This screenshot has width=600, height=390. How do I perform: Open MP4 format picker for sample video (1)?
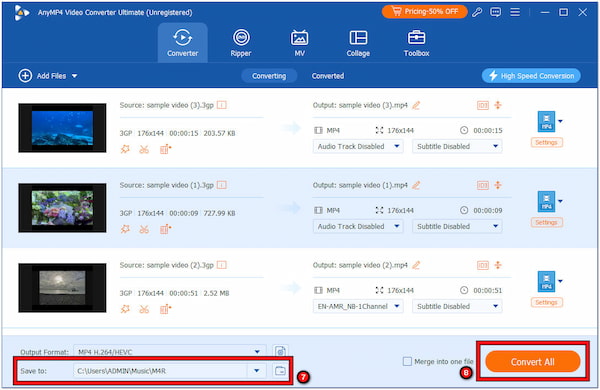coord(550,201)
